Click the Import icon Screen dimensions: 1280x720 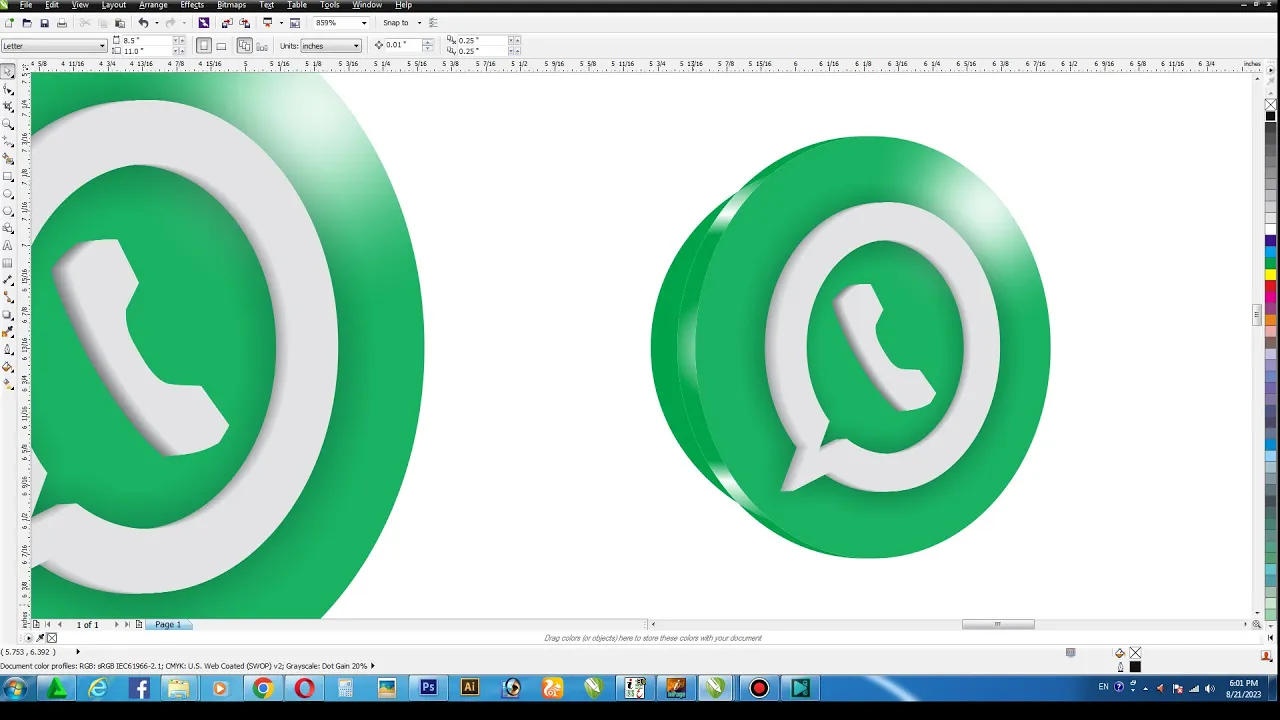[x=227, y=22]
